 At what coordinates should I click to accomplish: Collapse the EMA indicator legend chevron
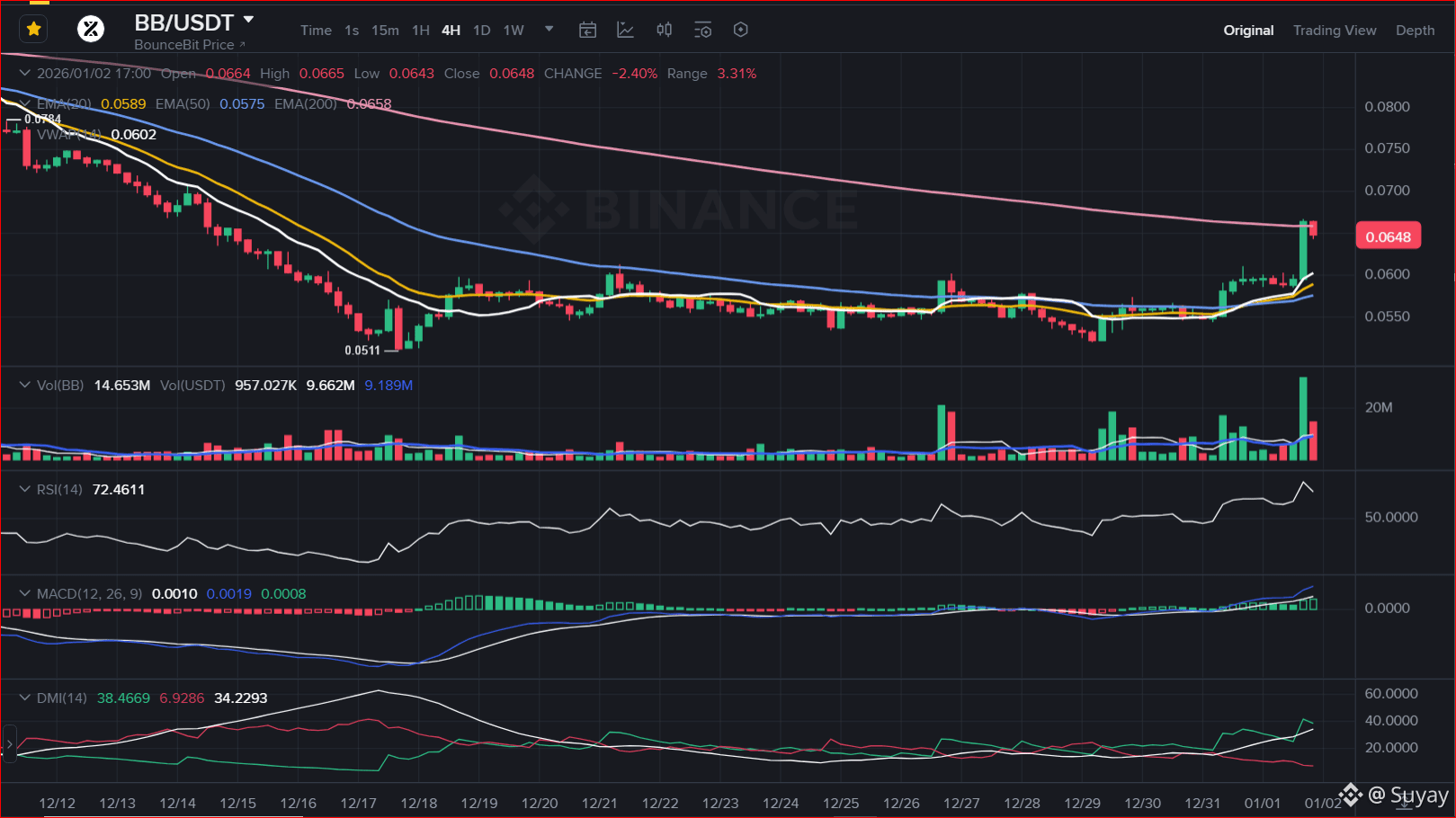[25, 104]
